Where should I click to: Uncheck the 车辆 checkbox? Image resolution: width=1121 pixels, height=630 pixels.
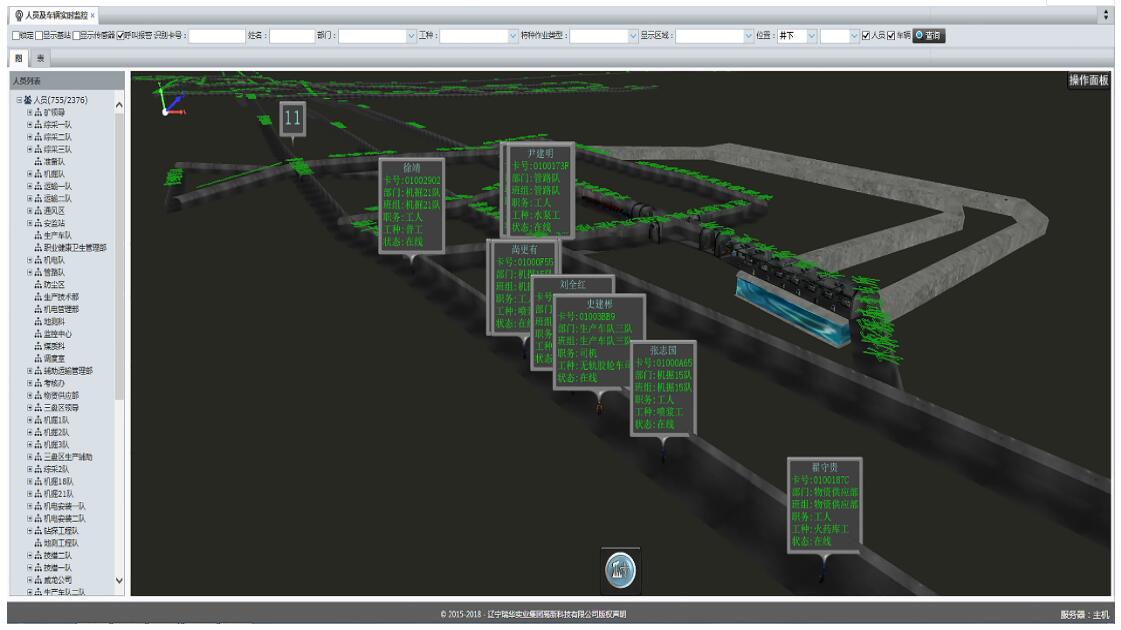891,36
